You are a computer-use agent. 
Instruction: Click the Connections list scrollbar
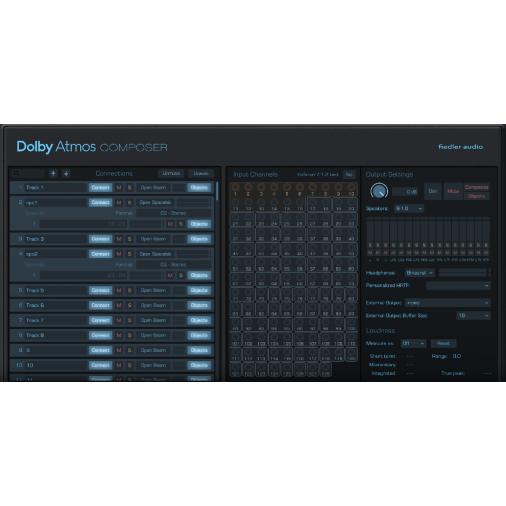217,191
